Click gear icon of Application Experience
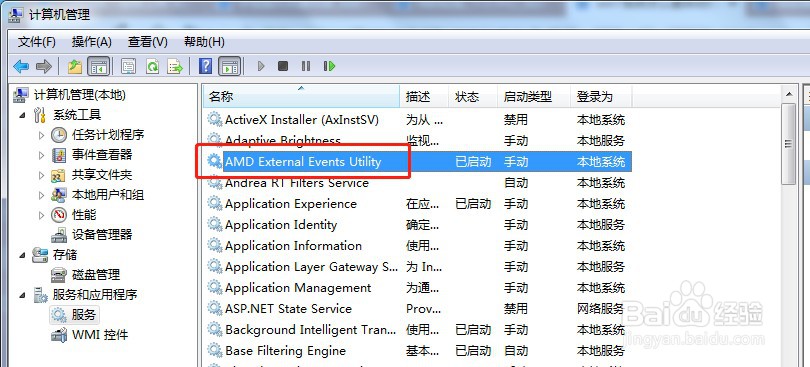Image resolution: width=810 pixels, height=367 pixels. coord(214,204)
